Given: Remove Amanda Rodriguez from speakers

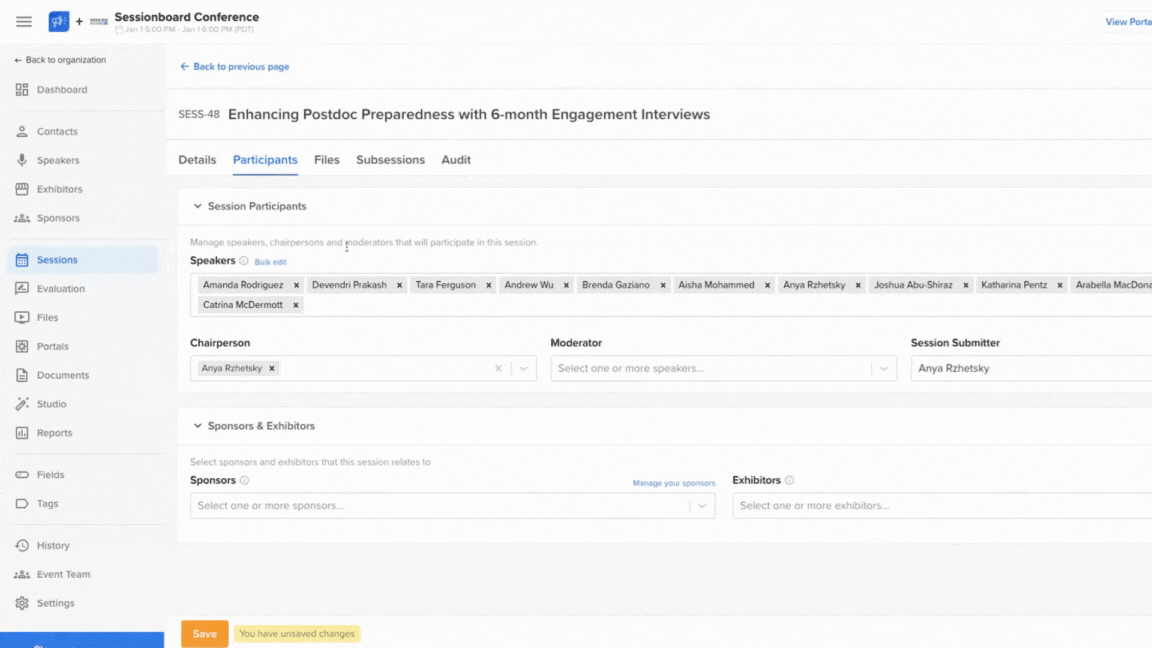Looking at the screenshot, I should [296, 285].
